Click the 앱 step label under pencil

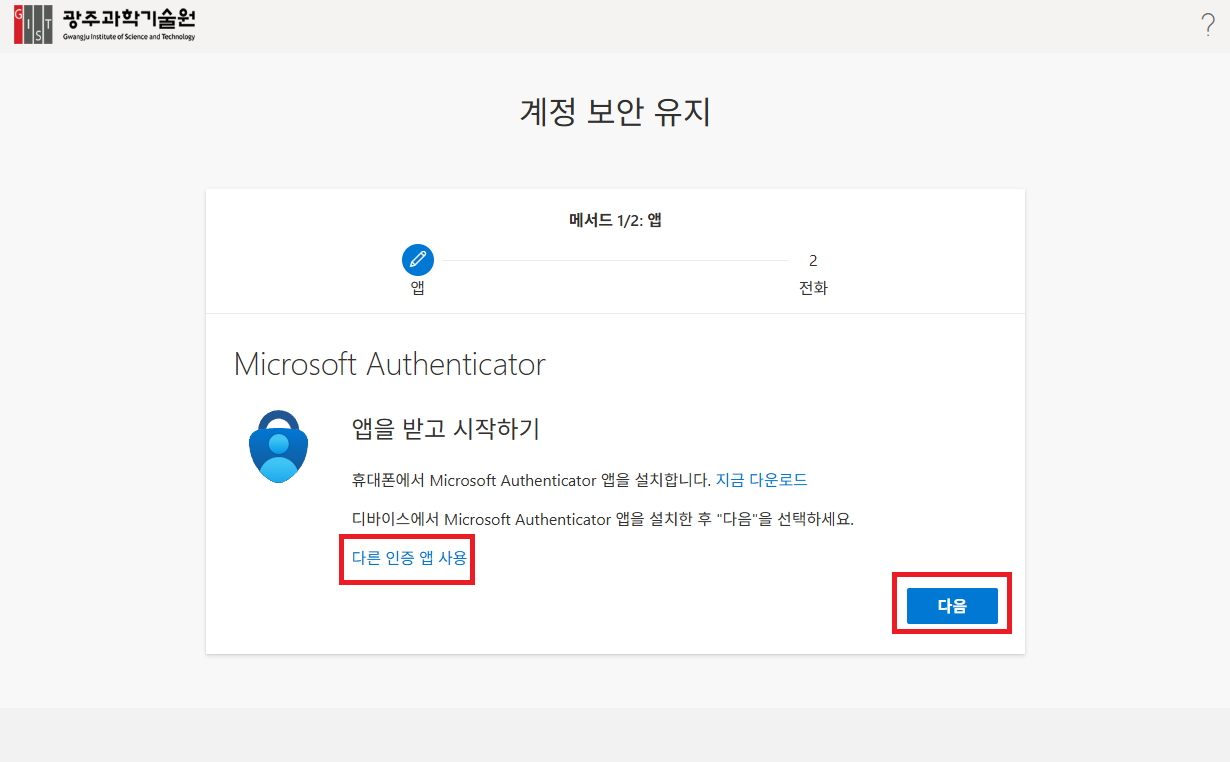(418, 288)
